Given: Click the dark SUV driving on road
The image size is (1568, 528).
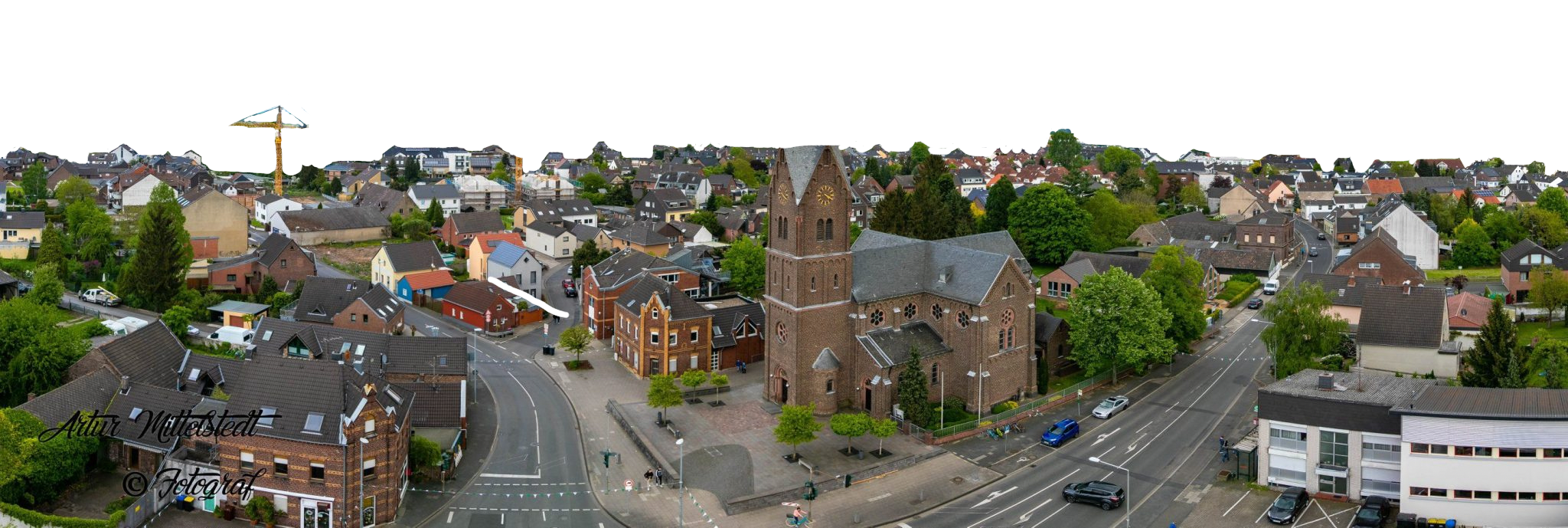Looking at the screenshot, I should pyautogui.click(x=1093, y=494).
